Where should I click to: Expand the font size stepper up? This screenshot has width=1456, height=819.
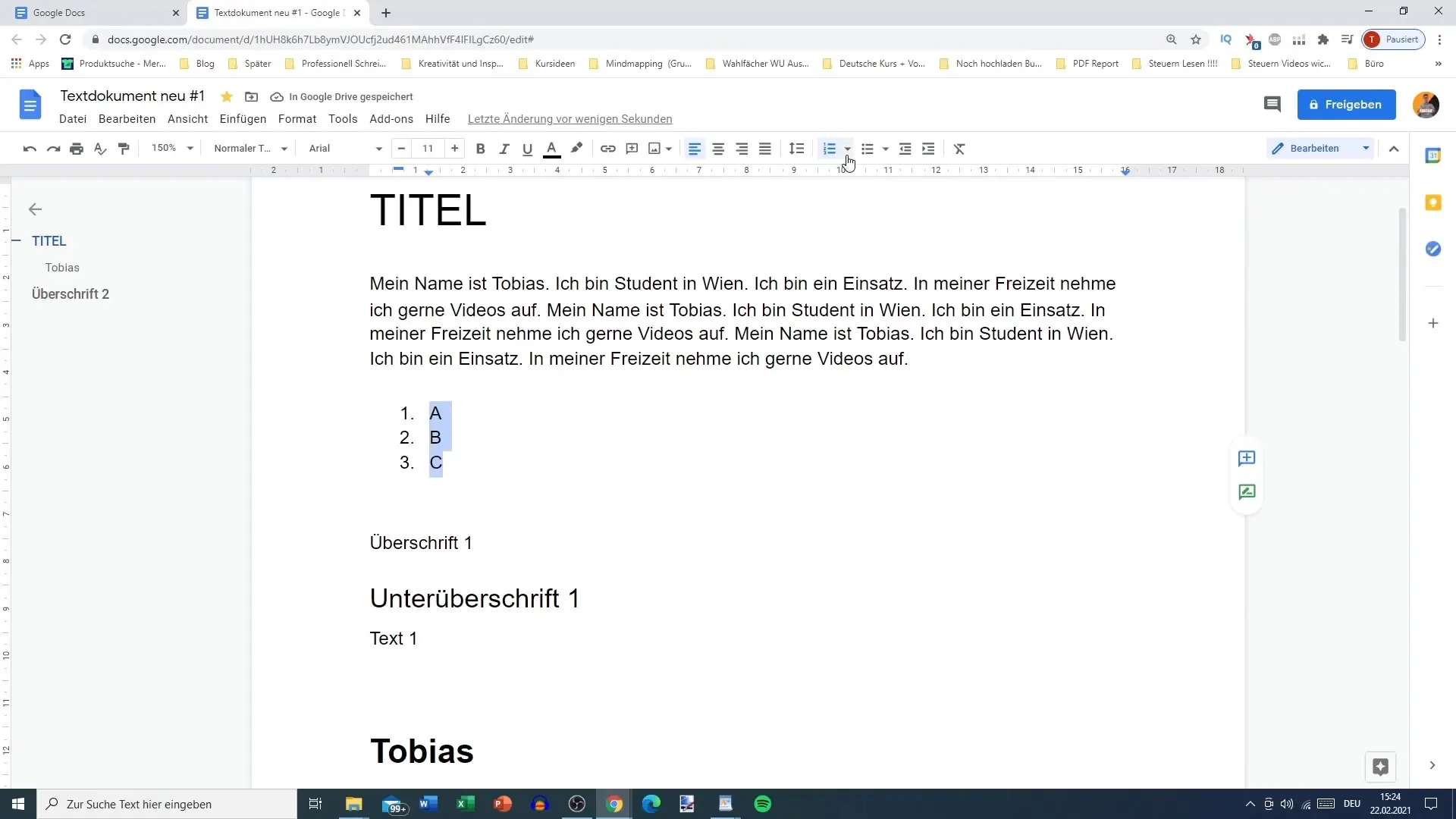454,148
